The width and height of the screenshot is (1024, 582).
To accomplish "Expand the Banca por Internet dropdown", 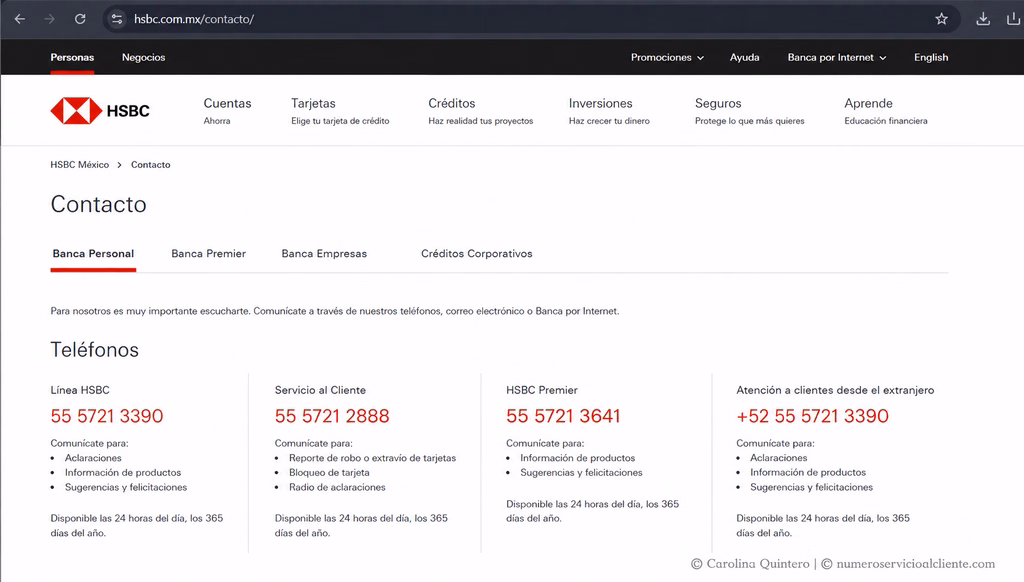I will (837, 57).
